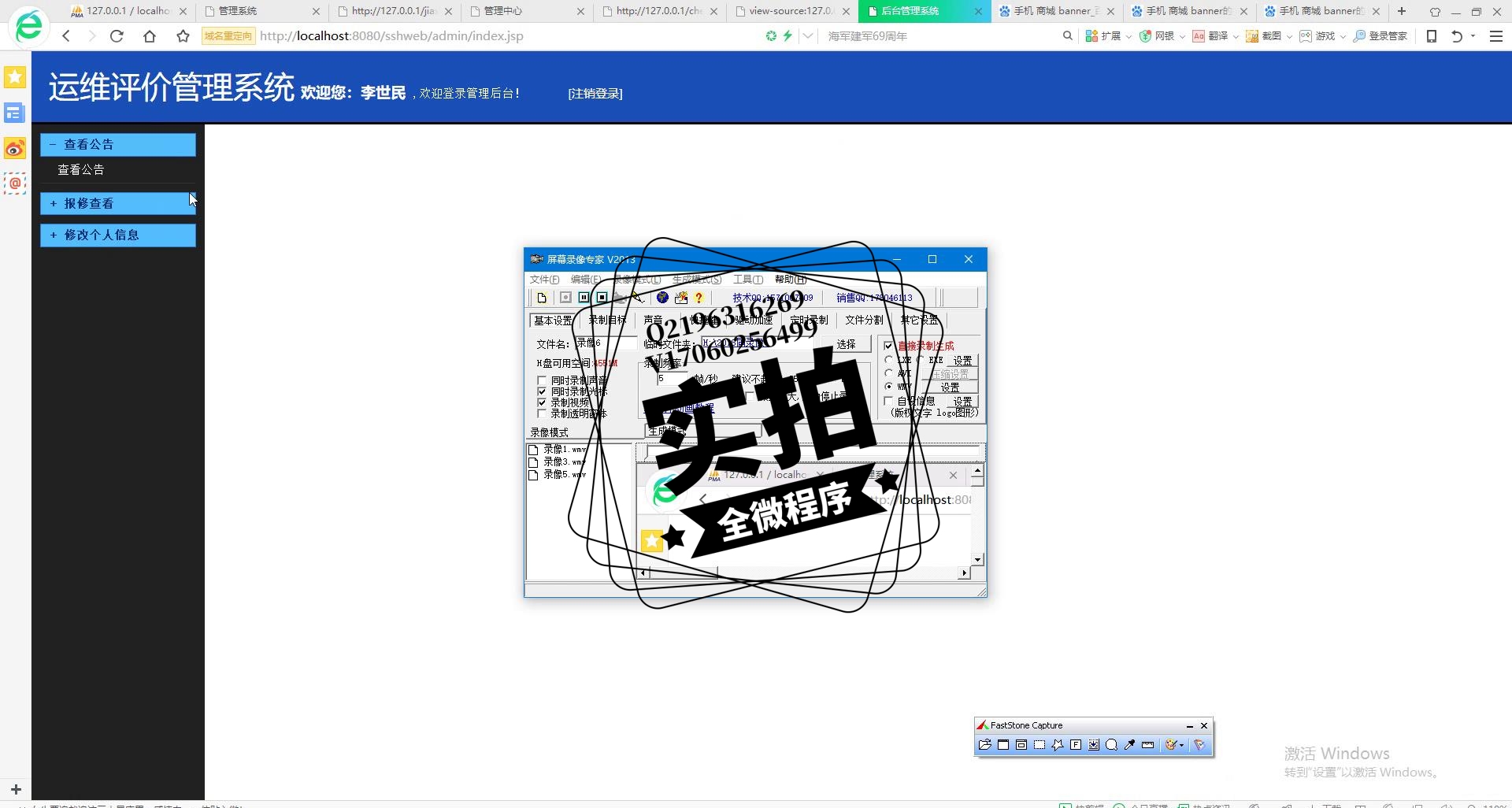Image resolution: width=1512 pixels, height=808 pixels.
Task: Select file 录像3.wmv in list
Action: 558,462
